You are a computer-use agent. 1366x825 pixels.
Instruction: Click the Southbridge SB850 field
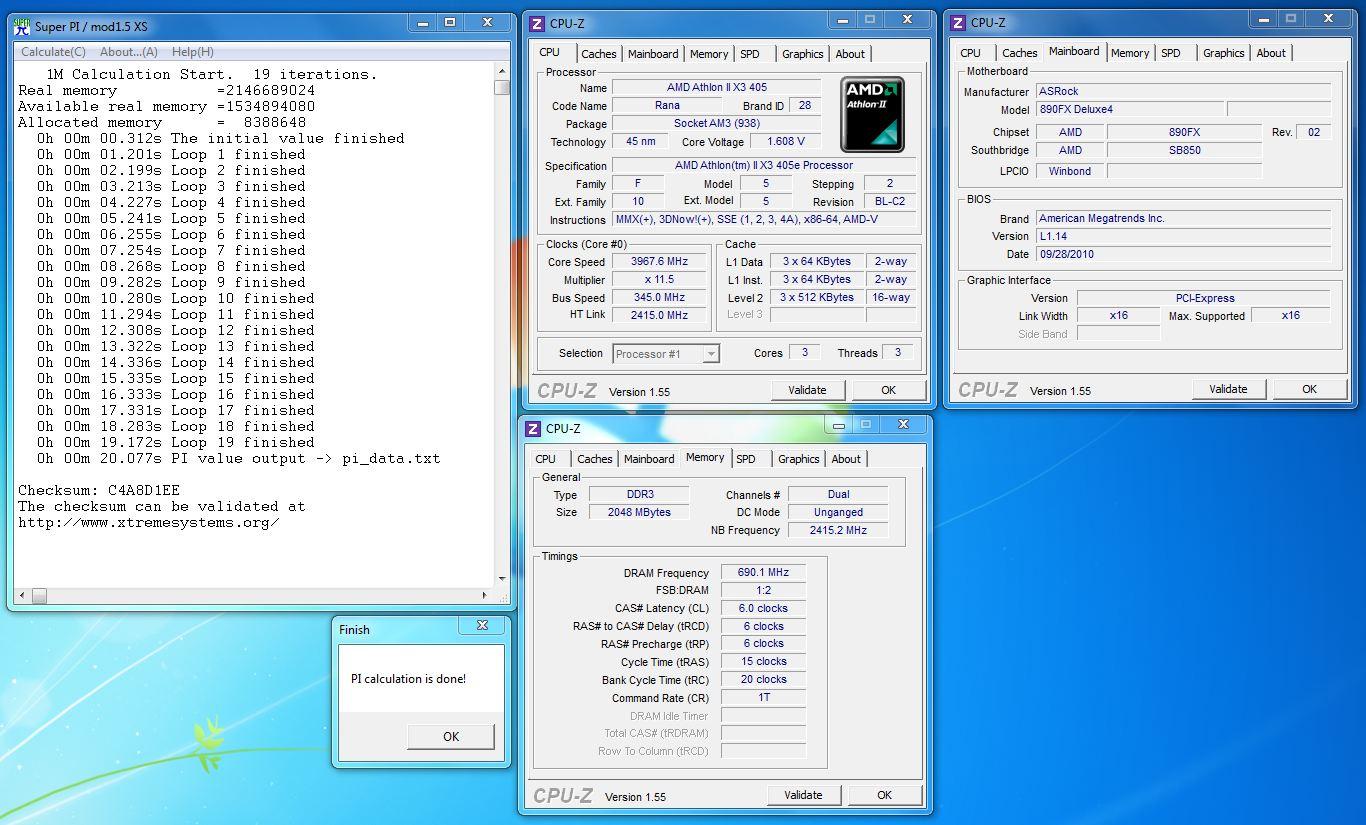[x=1184, y=150]
